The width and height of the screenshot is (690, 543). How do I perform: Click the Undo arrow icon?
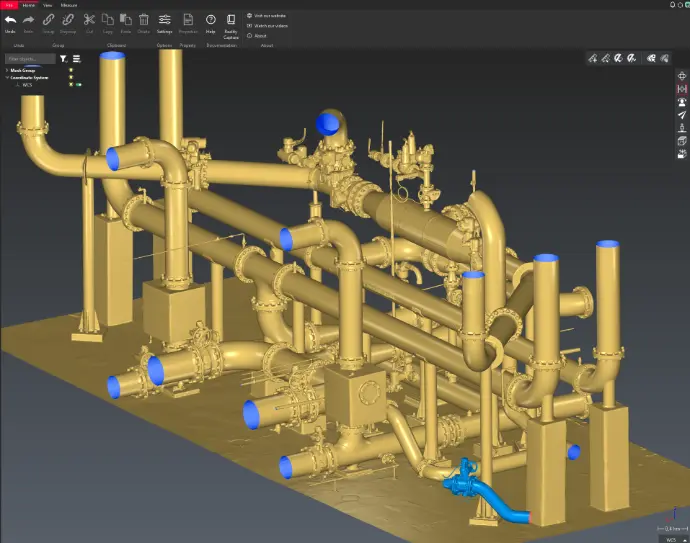[x=10, y=20]
